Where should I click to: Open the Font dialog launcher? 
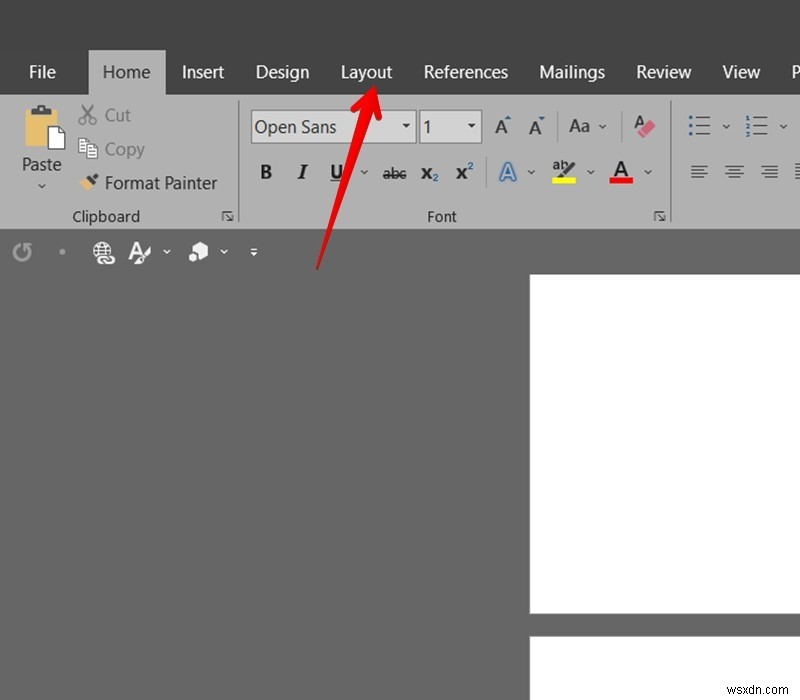click(x=660, y=216)
